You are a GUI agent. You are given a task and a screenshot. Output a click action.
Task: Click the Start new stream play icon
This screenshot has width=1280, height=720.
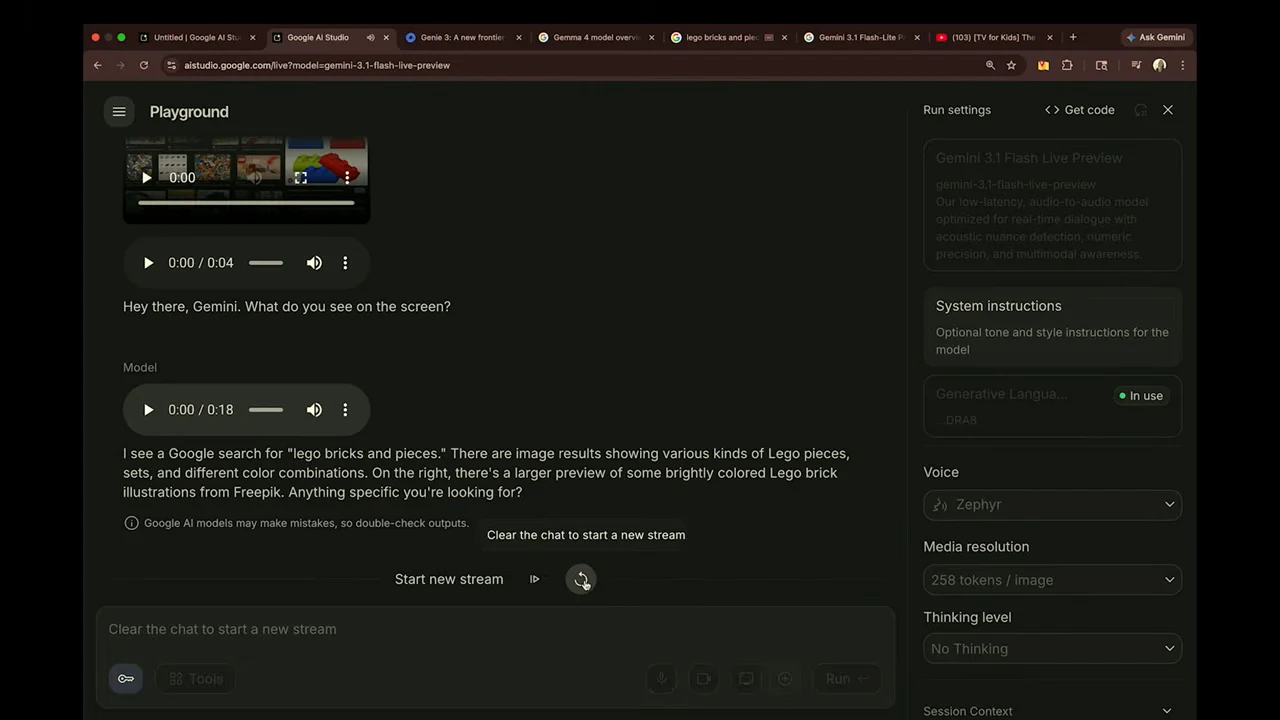tap(535, 579)
